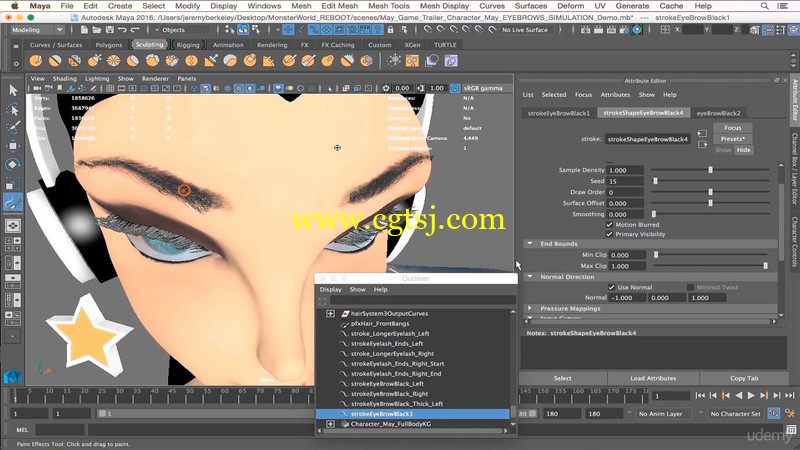800x450 pixels.
Task: Open the No Anim Layer dropdown
Action: 665,414
